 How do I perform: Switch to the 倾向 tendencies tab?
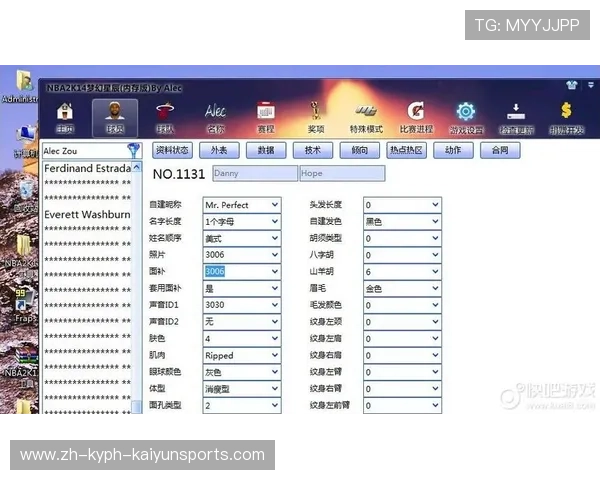click(360, 150)
